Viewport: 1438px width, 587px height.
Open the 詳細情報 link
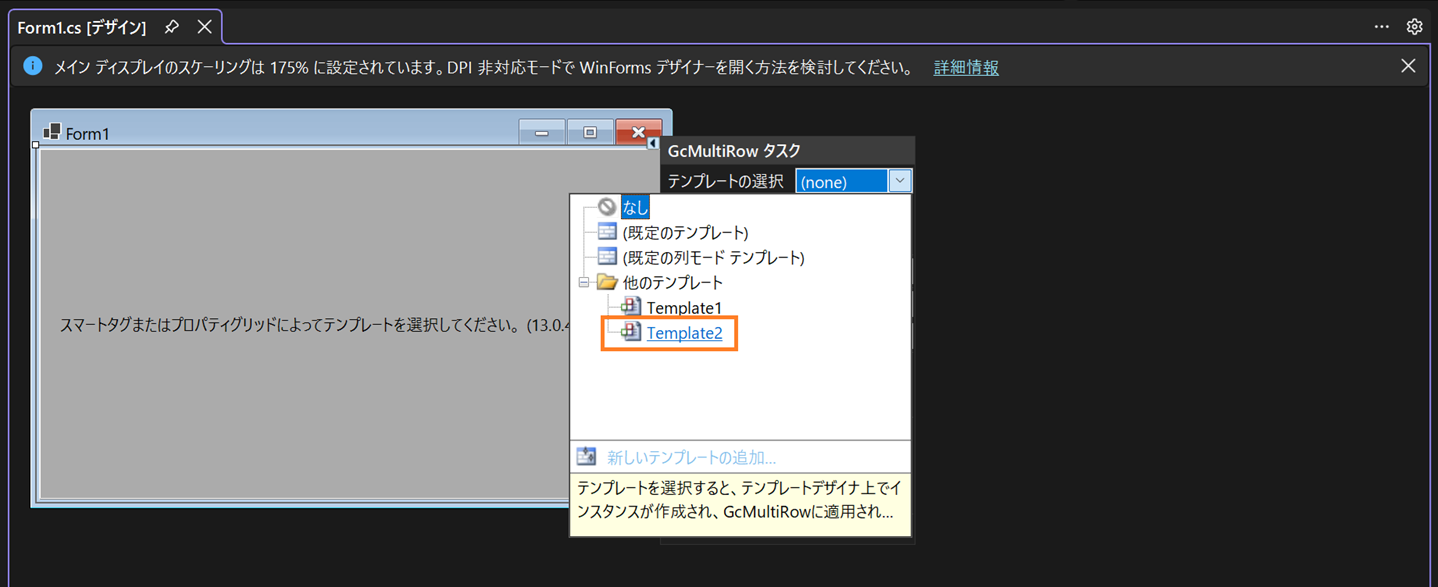(x=966, y=67)
